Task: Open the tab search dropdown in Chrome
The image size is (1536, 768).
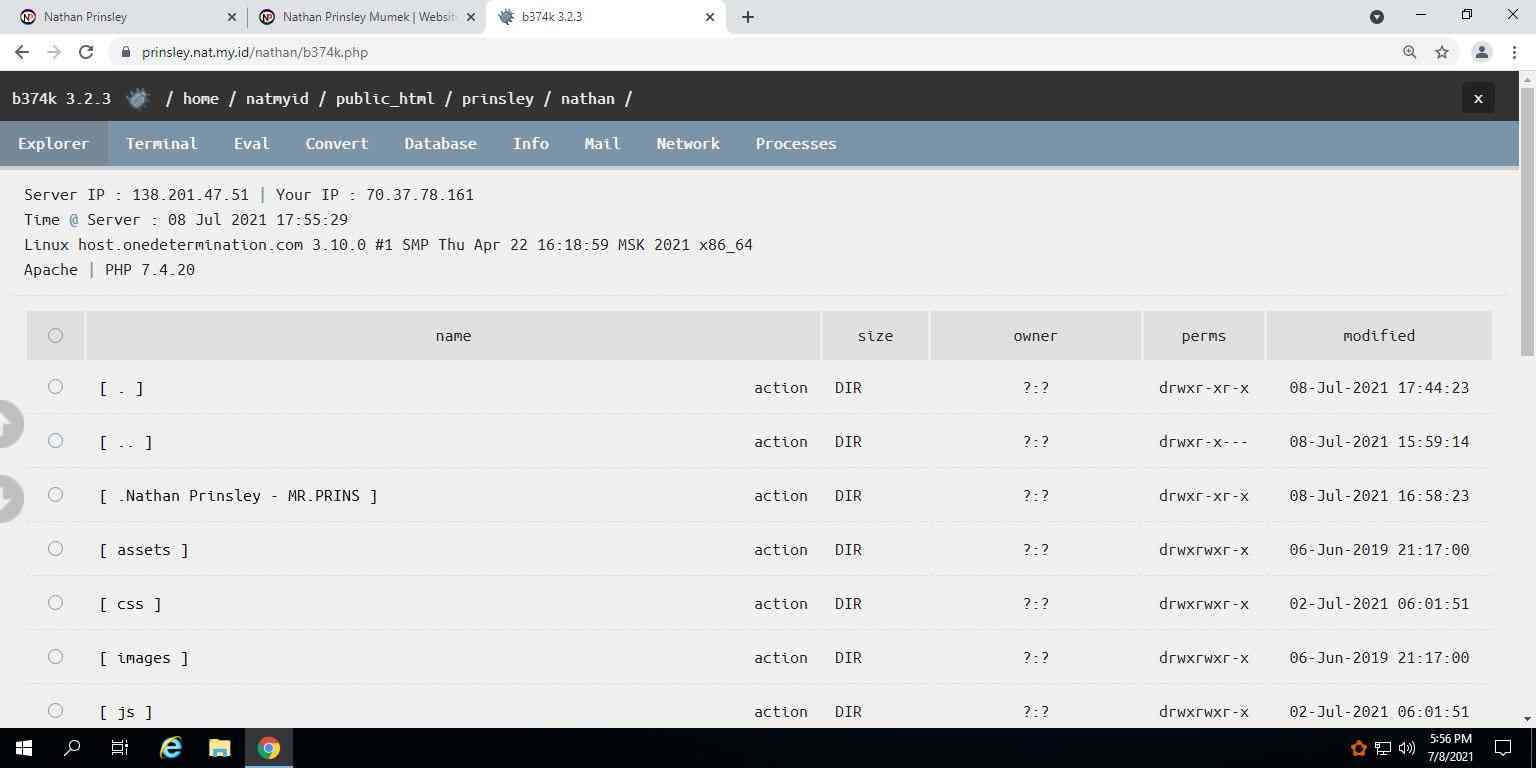Action: coord(1376,17)
